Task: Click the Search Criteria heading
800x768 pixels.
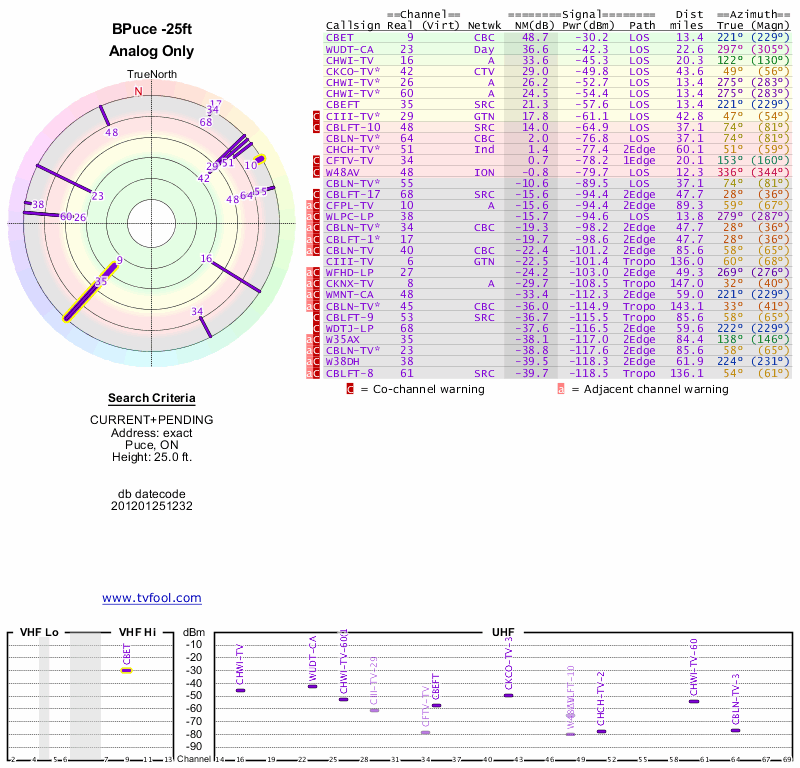Action: (151, 398)
